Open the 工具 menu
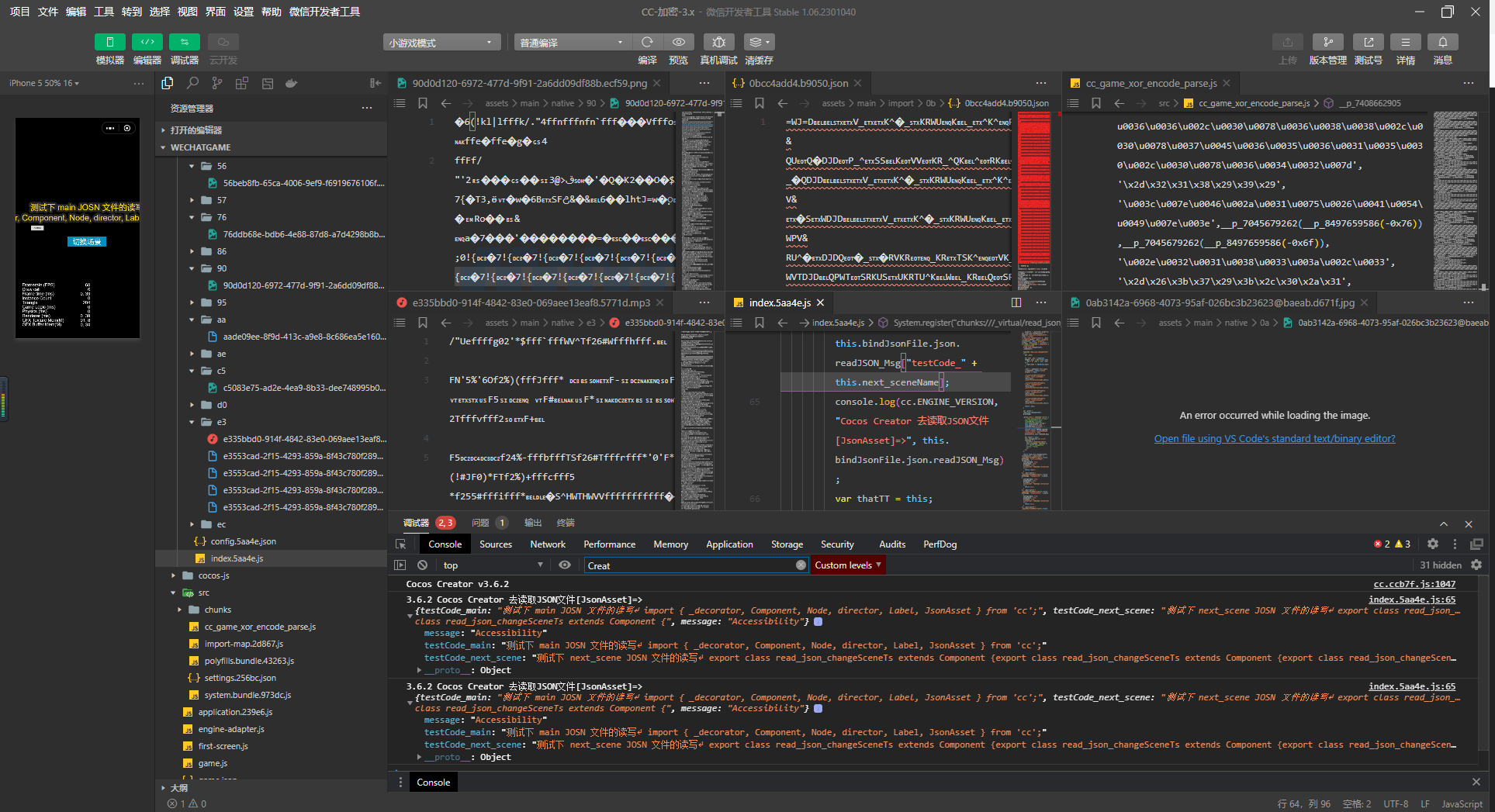This screenshot has width=1495, height=812. click(104, 12)
